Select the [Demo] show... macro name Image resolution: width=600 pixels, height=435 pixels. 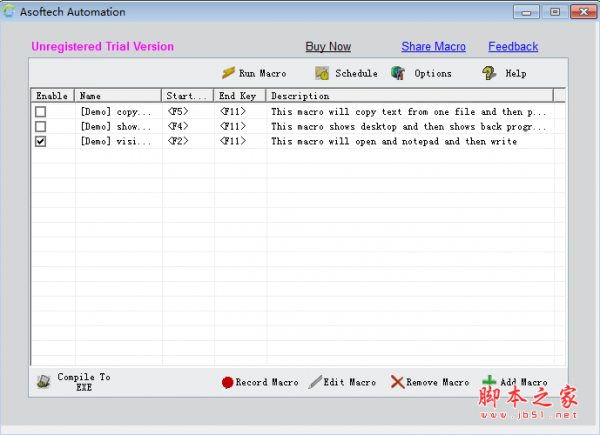(116, 127)
